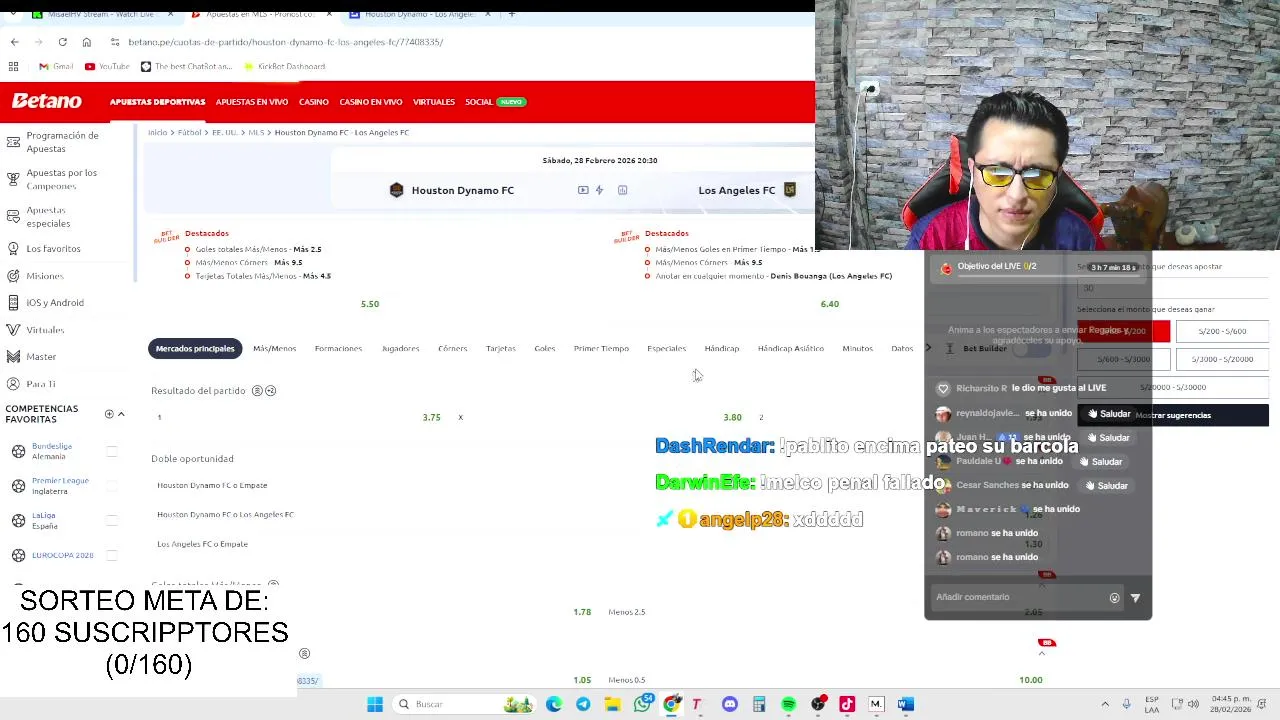Click the Fútbol breadcrumb link
Screen dimensions: 1280x720
pyautogui.click(x=189, y=132)
